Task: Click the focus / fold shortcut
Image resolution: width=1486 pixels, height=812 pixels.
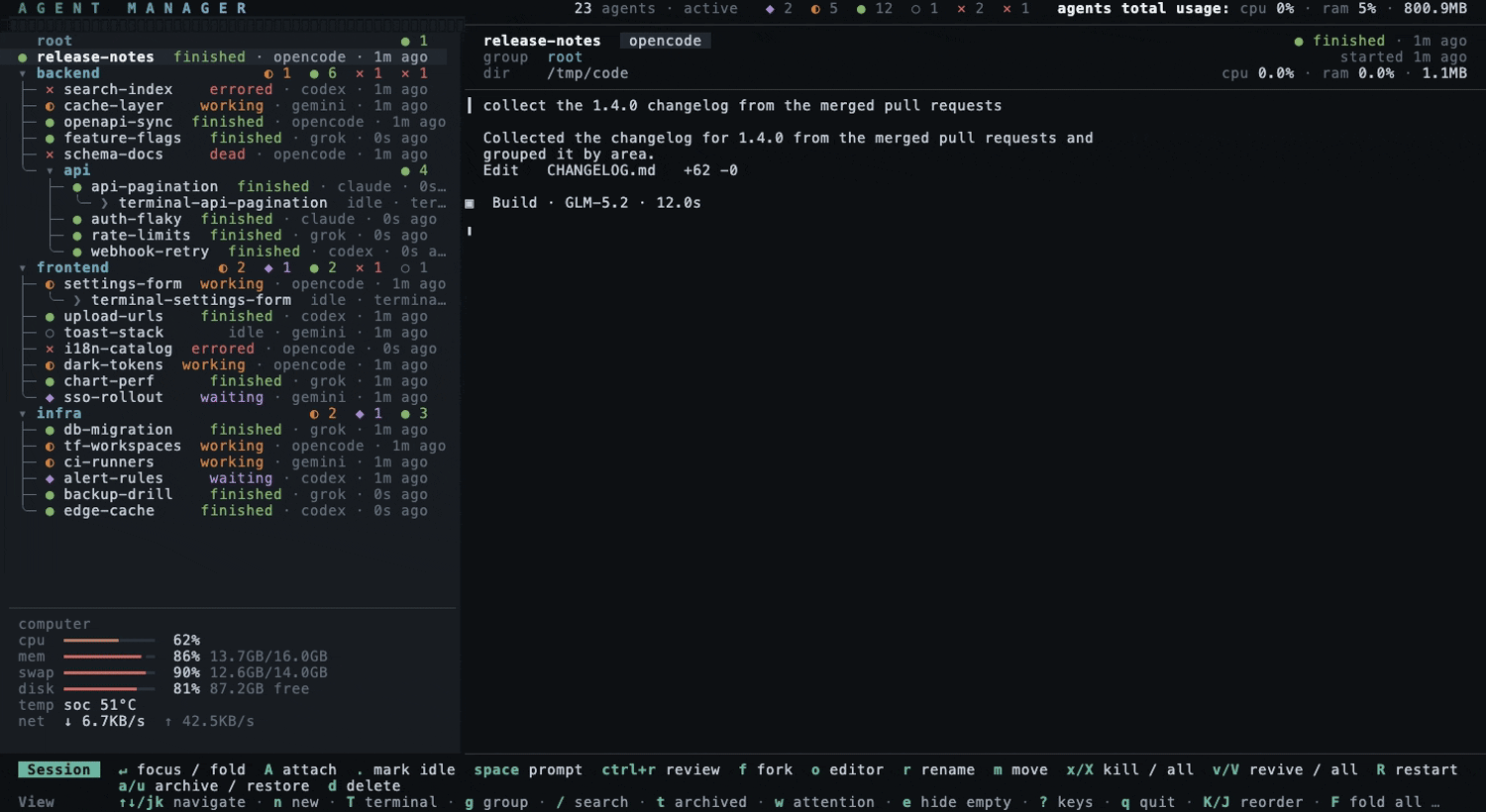Action: tap(181, 769)
